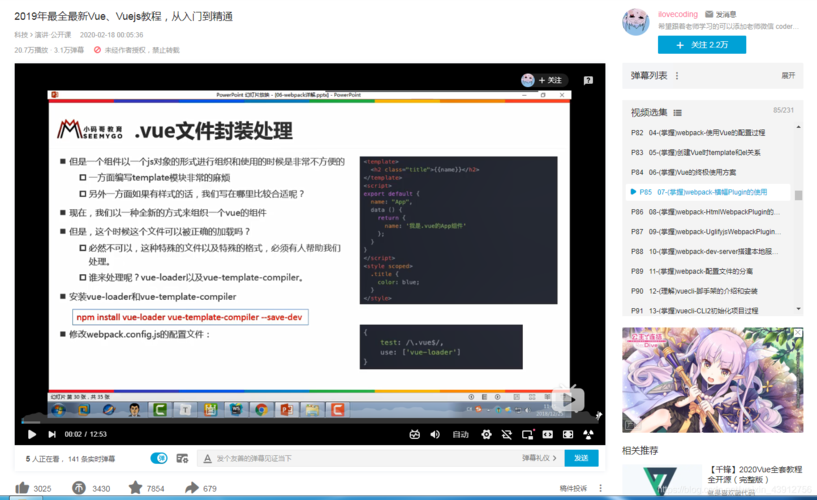Open the anime girl advertisement banner
This screenshot has height=500, width=817.
[712, 380]
